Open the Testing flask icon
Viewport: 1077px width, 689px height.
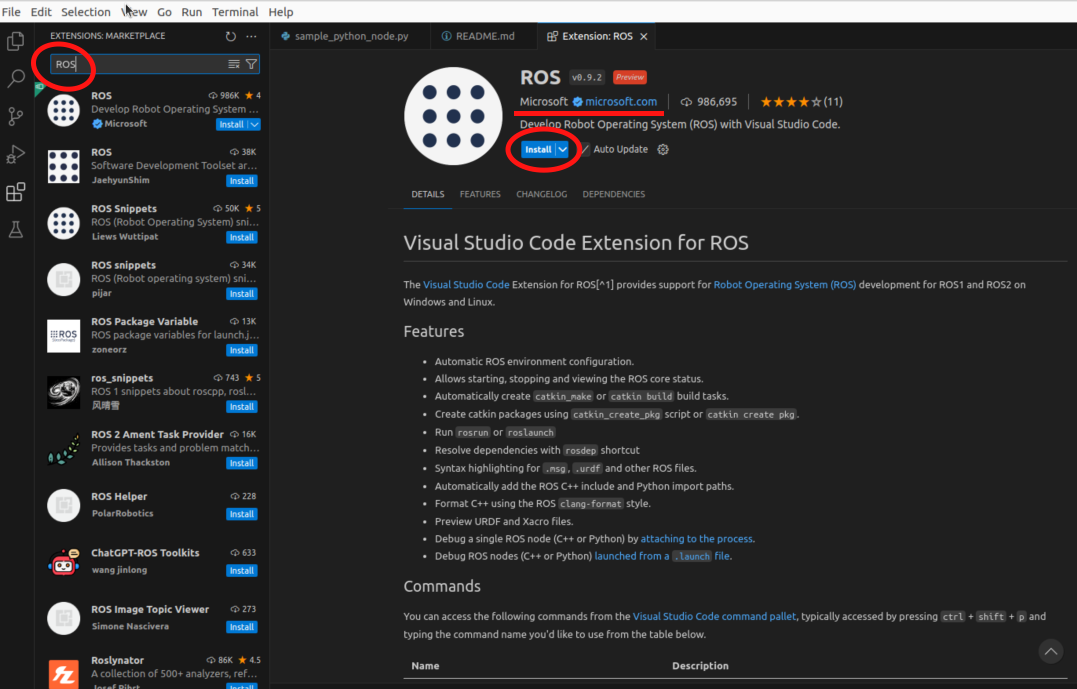(15, 229)
